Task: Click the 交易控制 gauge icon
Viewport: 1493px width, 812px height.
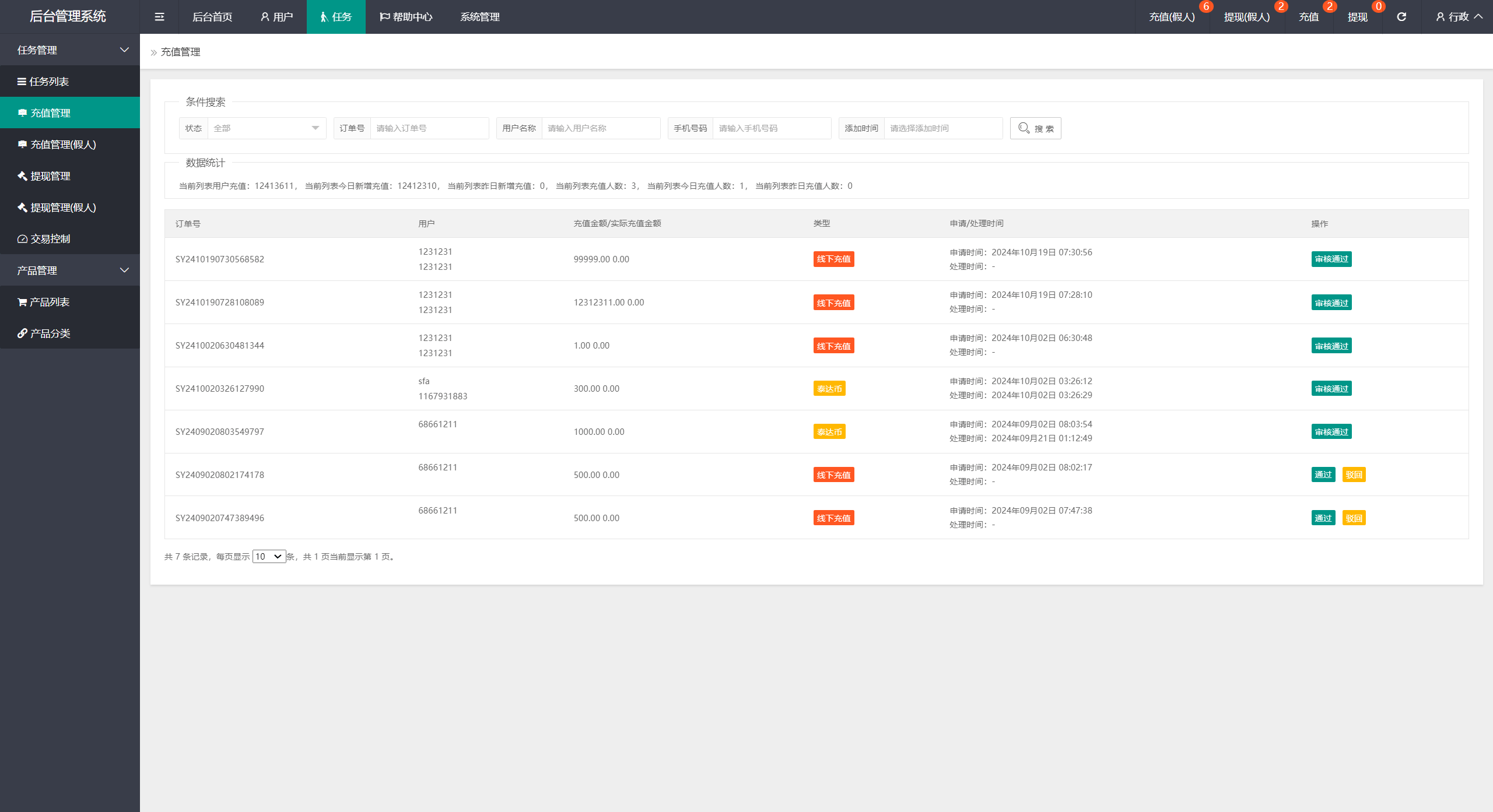Action: 22,239
